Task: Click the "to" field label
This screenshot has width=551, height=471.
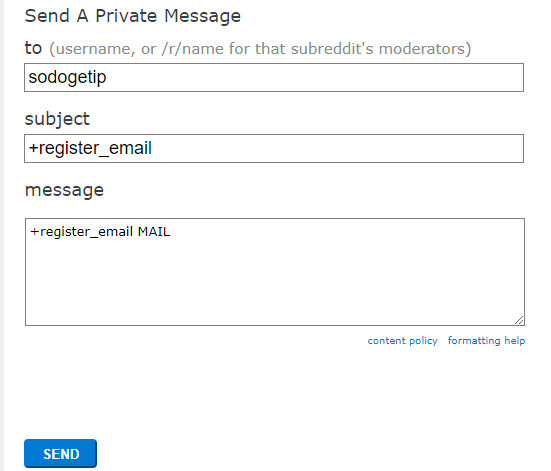Action: tap(33, 48)
